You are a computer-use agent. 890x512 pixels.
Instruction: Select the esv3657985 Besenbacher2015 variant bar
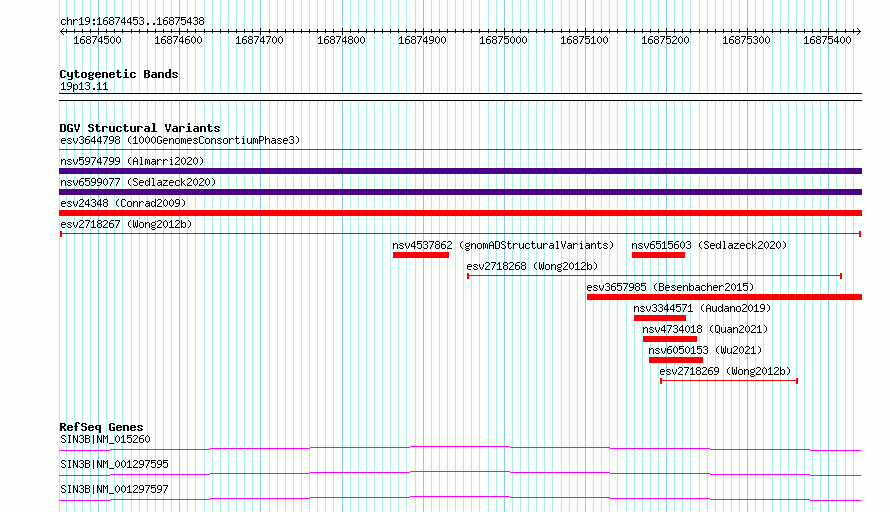[x=724, y=297]
